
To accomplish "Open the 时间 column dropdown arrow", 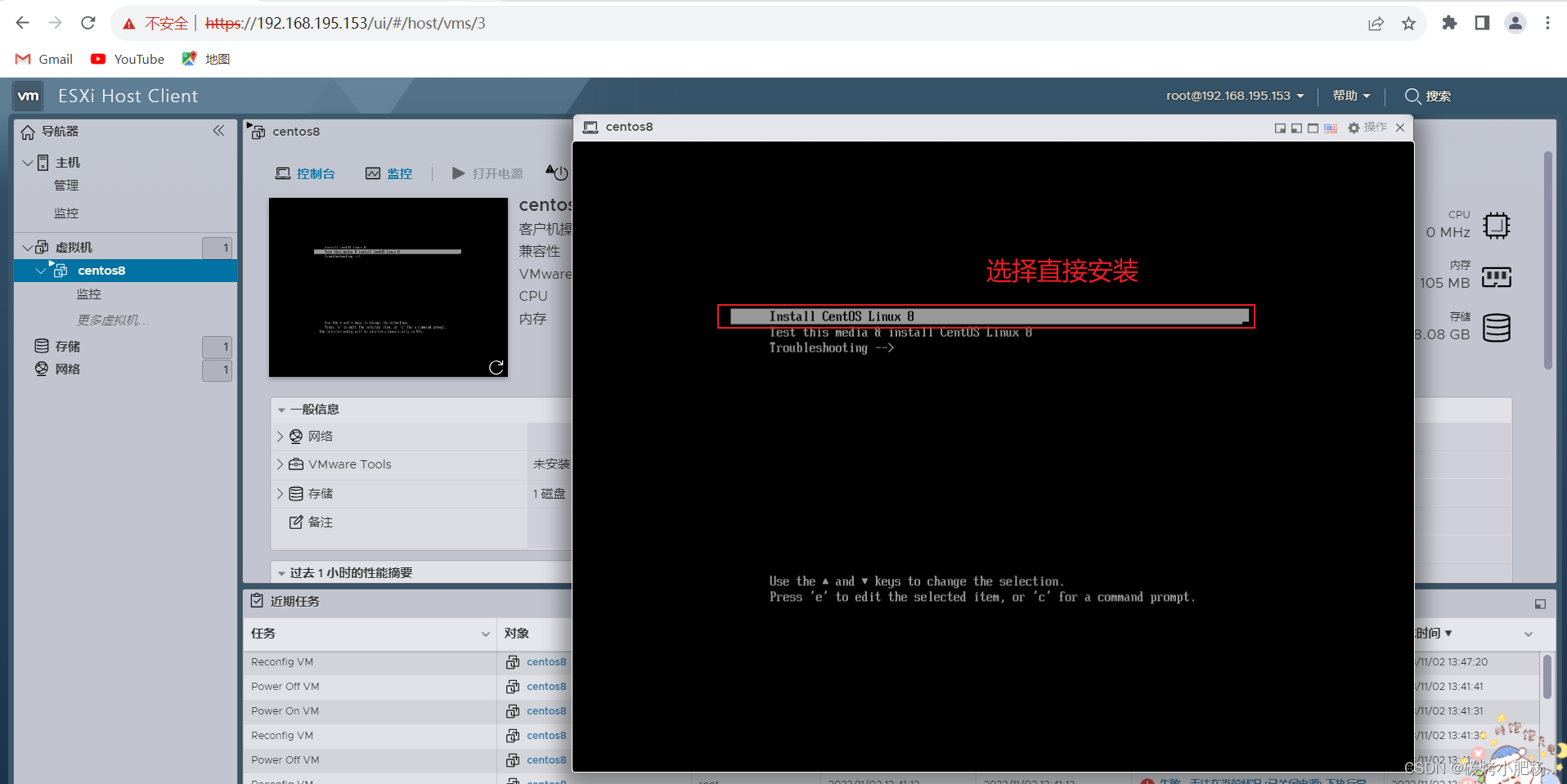I will (1529, 634).
